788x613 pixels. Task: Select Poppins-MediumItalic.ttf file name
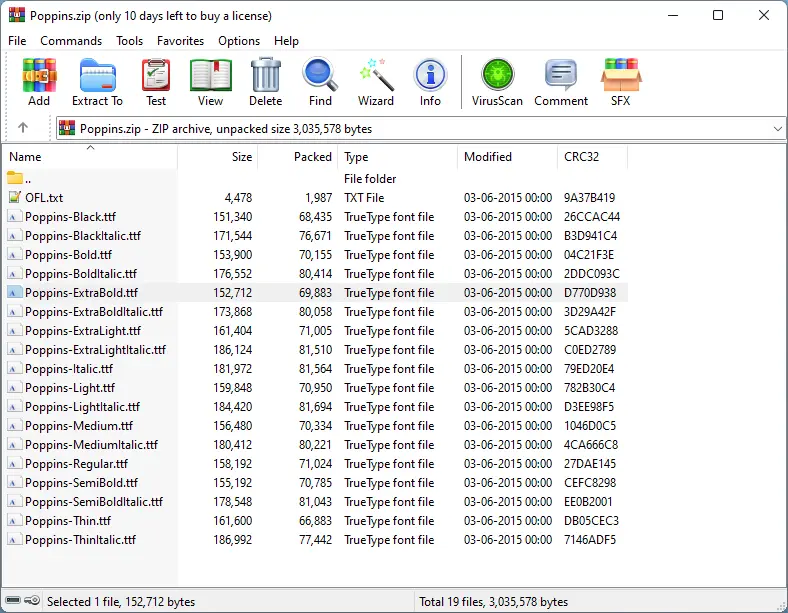(91, 445)
